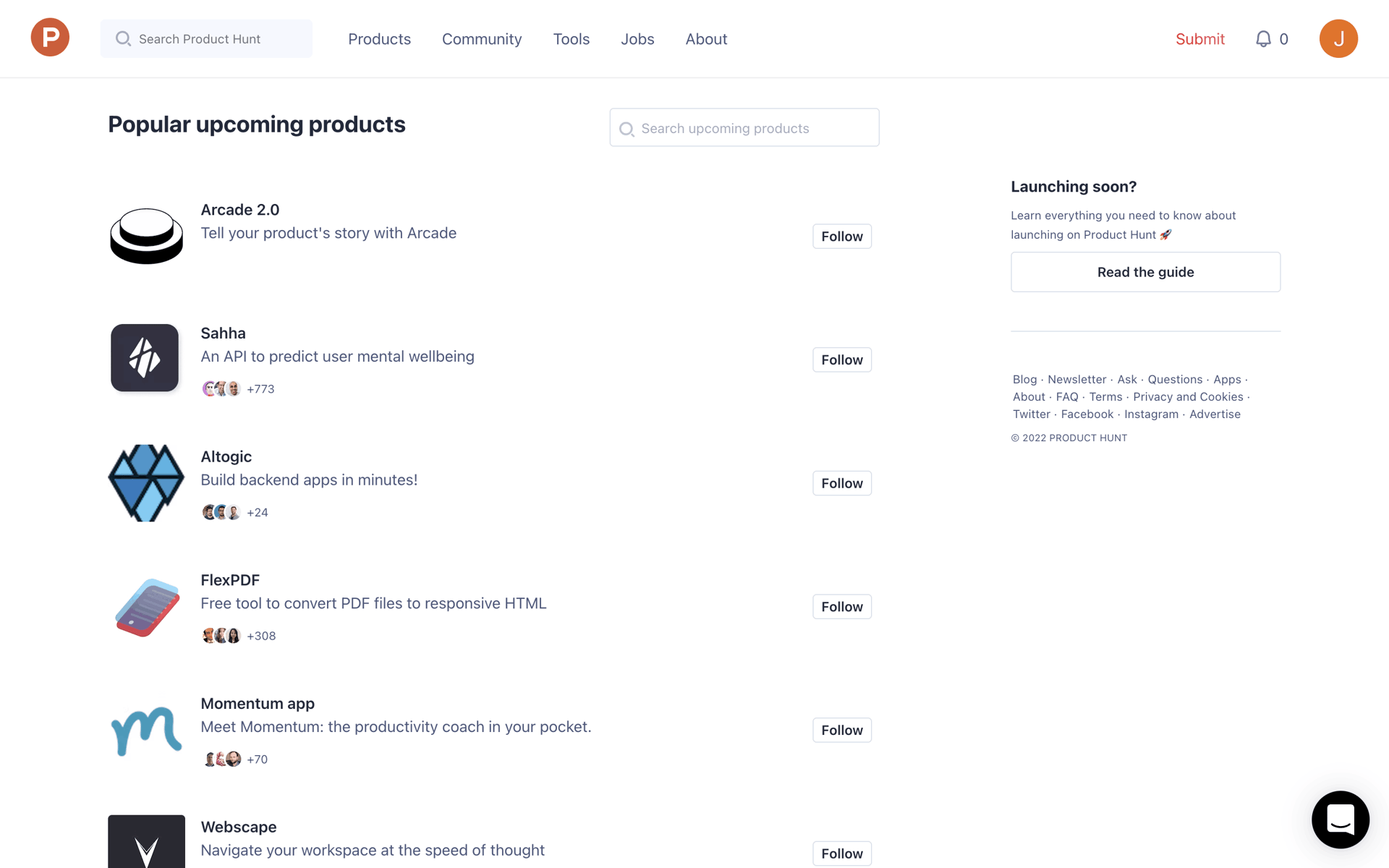Screen dimensions: 1389x868
Task: Click the Altogic product logo
Action: click(146, 482)
